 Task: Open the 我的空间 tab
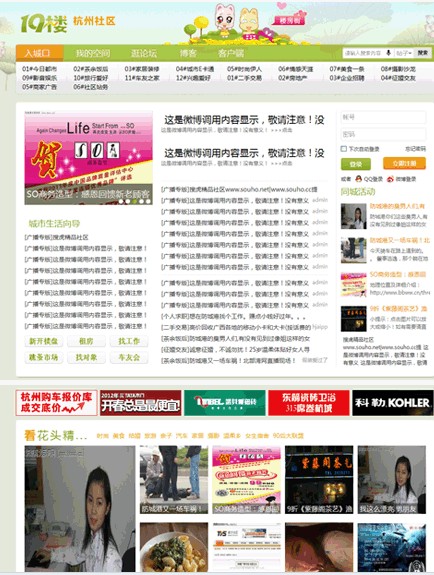[92, 53]
